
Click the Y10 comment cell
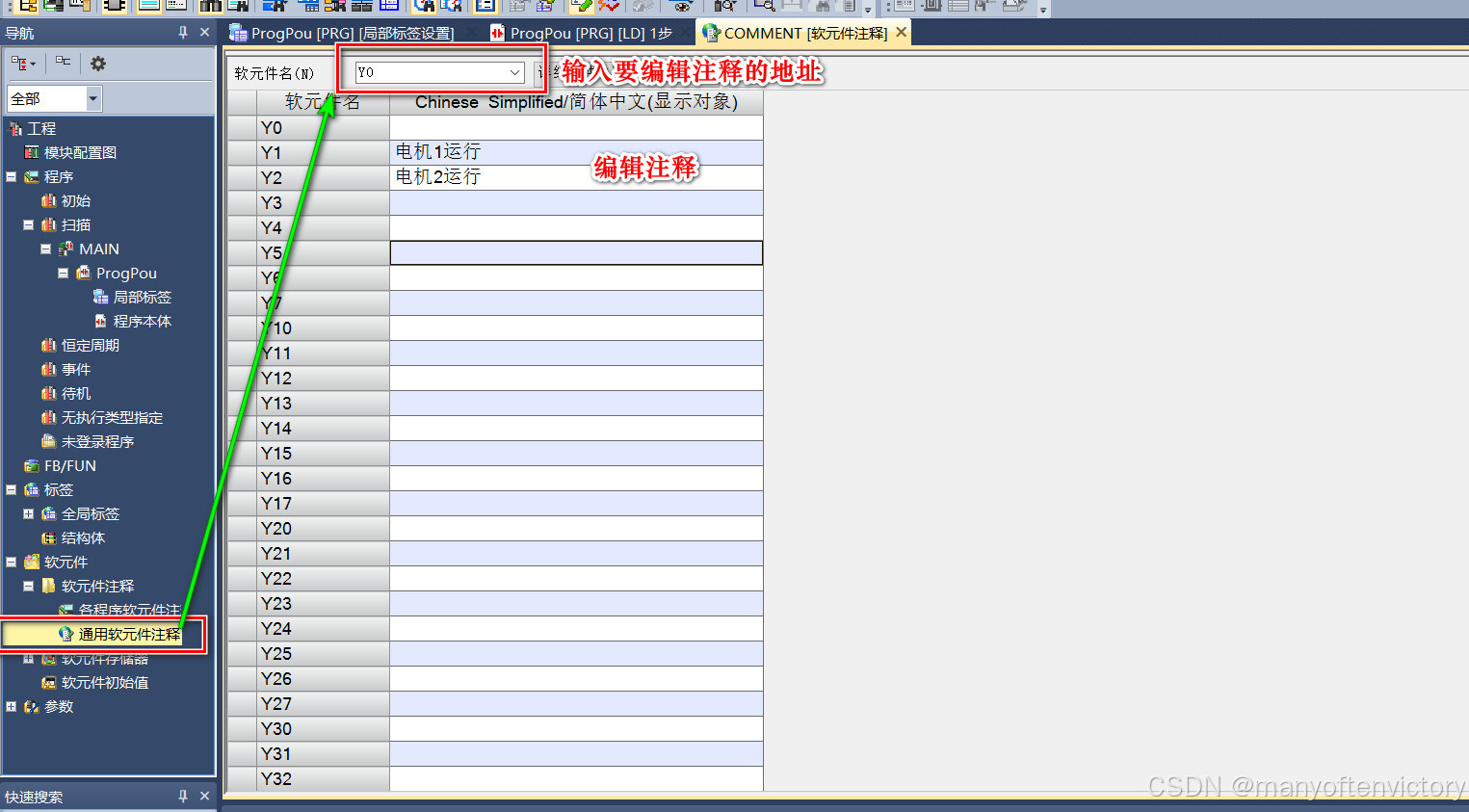[576, 327]
